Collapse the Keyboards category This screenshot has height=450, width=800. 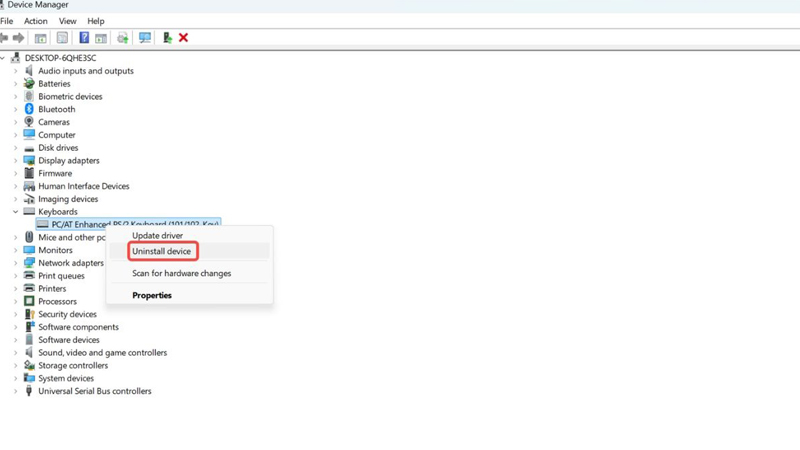pos(16,212)
